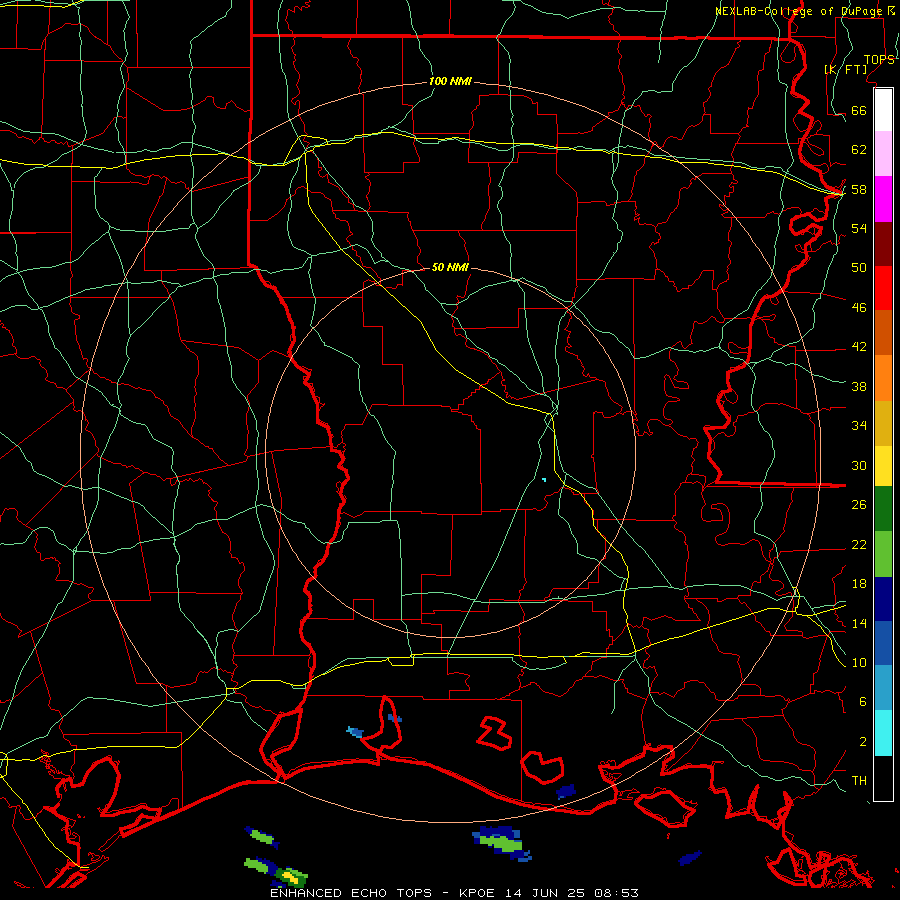Pick the navy block in the legend scale
This screenshot has width=900, height=900.
click(883, 599)
